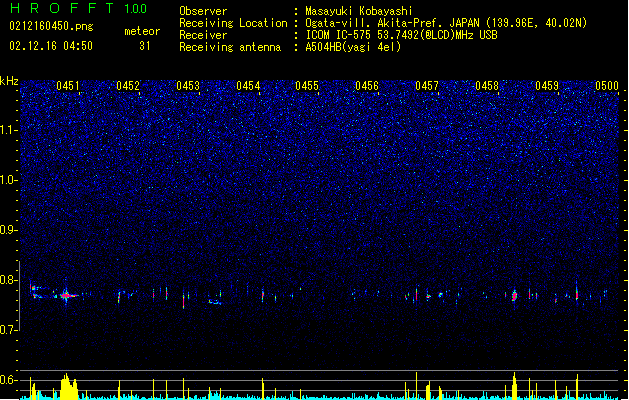Click the 0451 time marker
The image size is (629, 400).
pos(68,86)
